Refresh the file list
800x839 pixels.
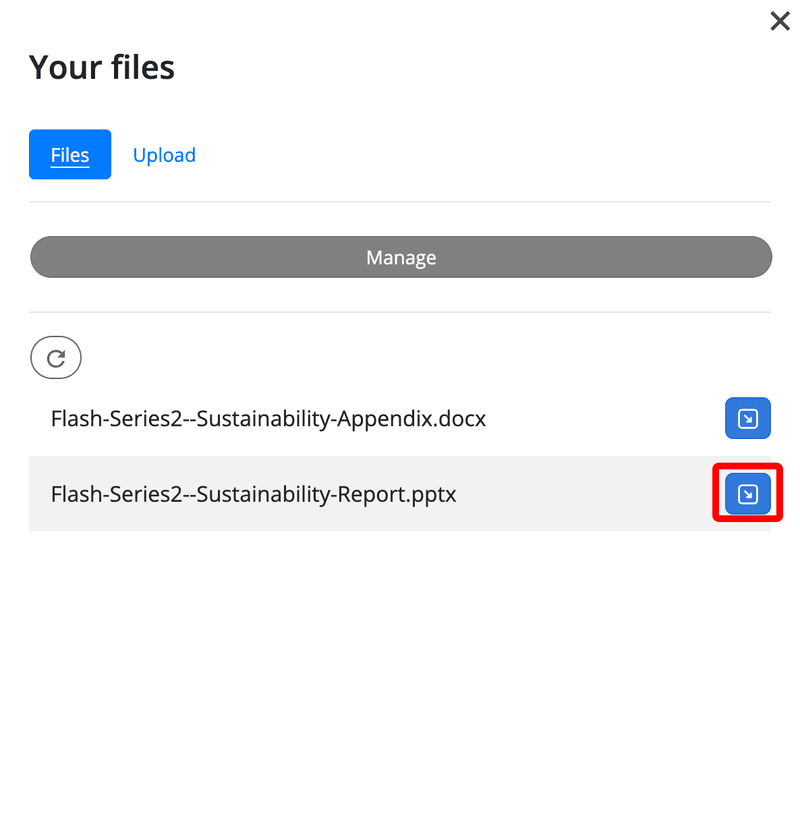point(56,358)
